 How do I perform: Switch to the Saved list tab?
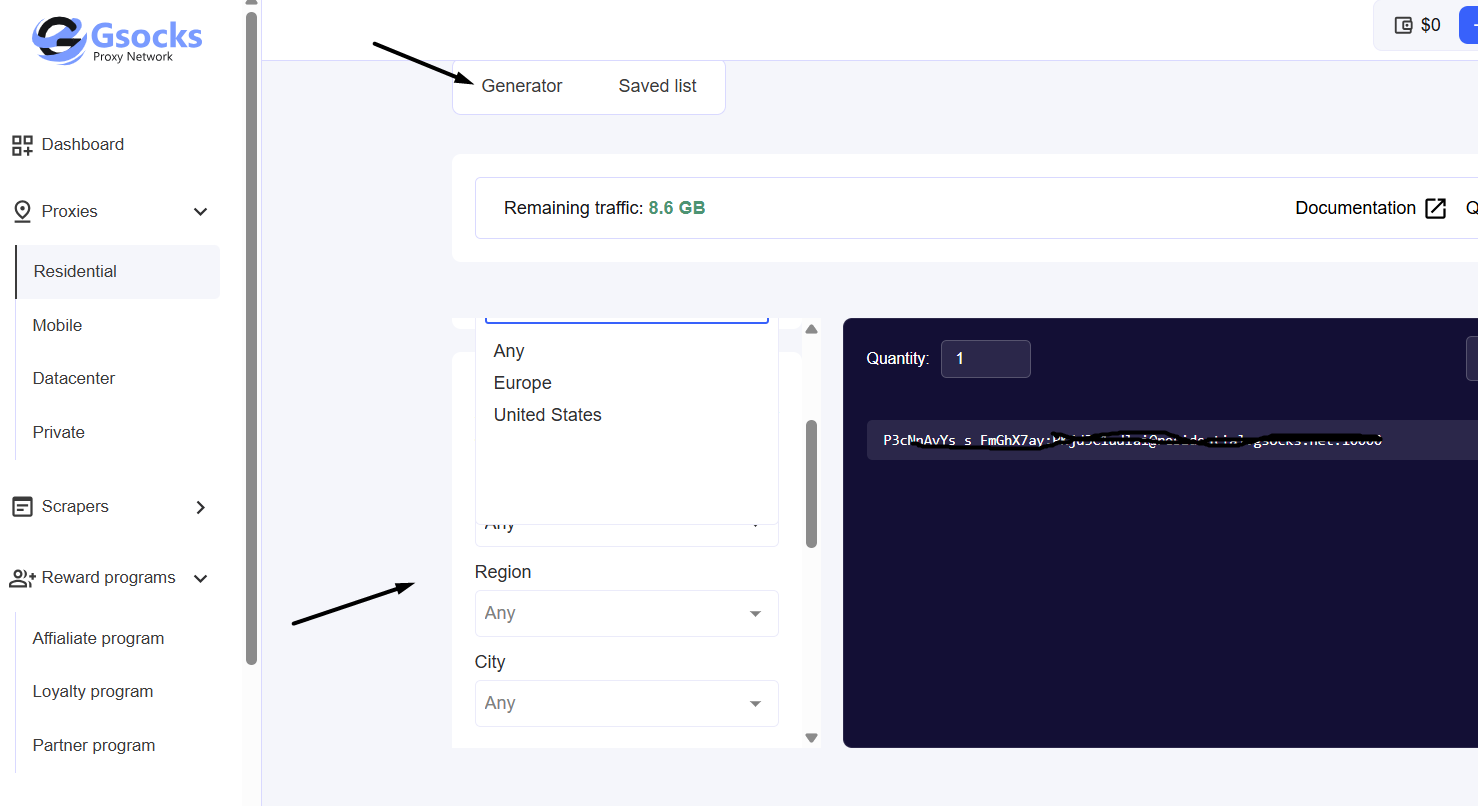(x=658, y=86)
